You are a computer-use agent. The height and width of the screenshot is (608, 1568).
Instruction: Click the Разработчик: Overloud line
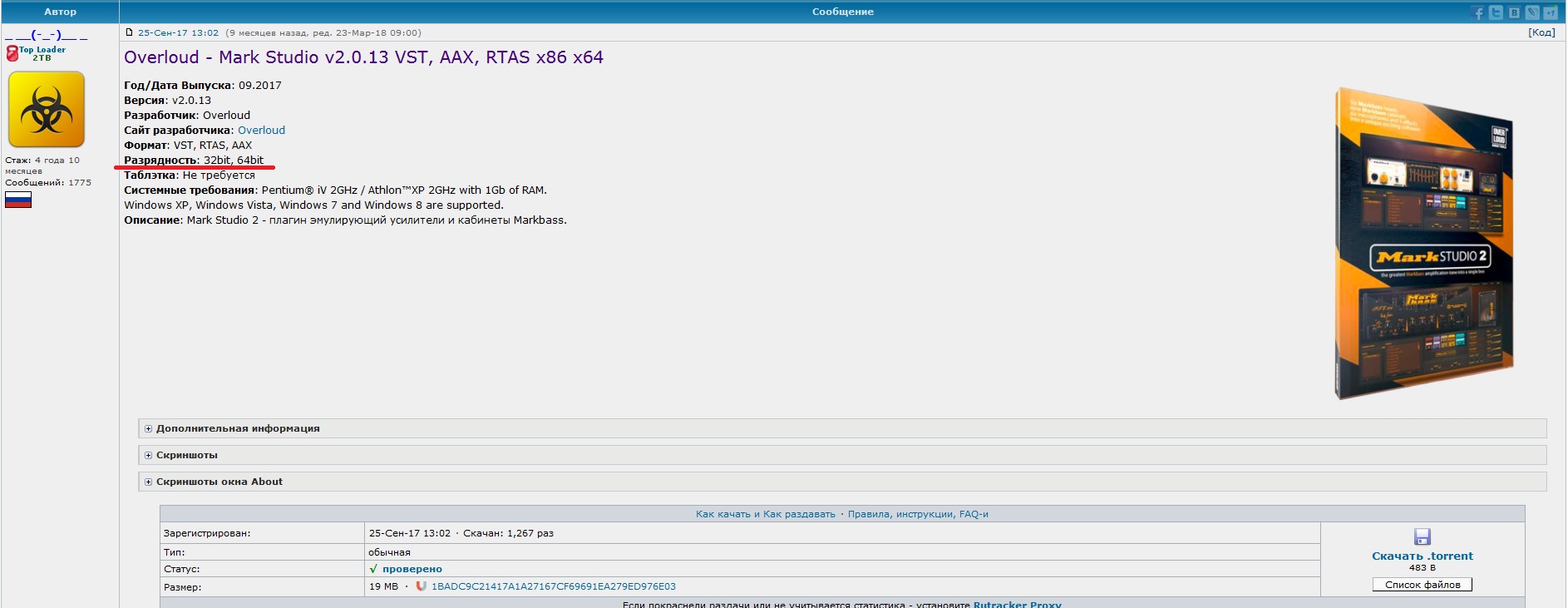pos(187,116)
